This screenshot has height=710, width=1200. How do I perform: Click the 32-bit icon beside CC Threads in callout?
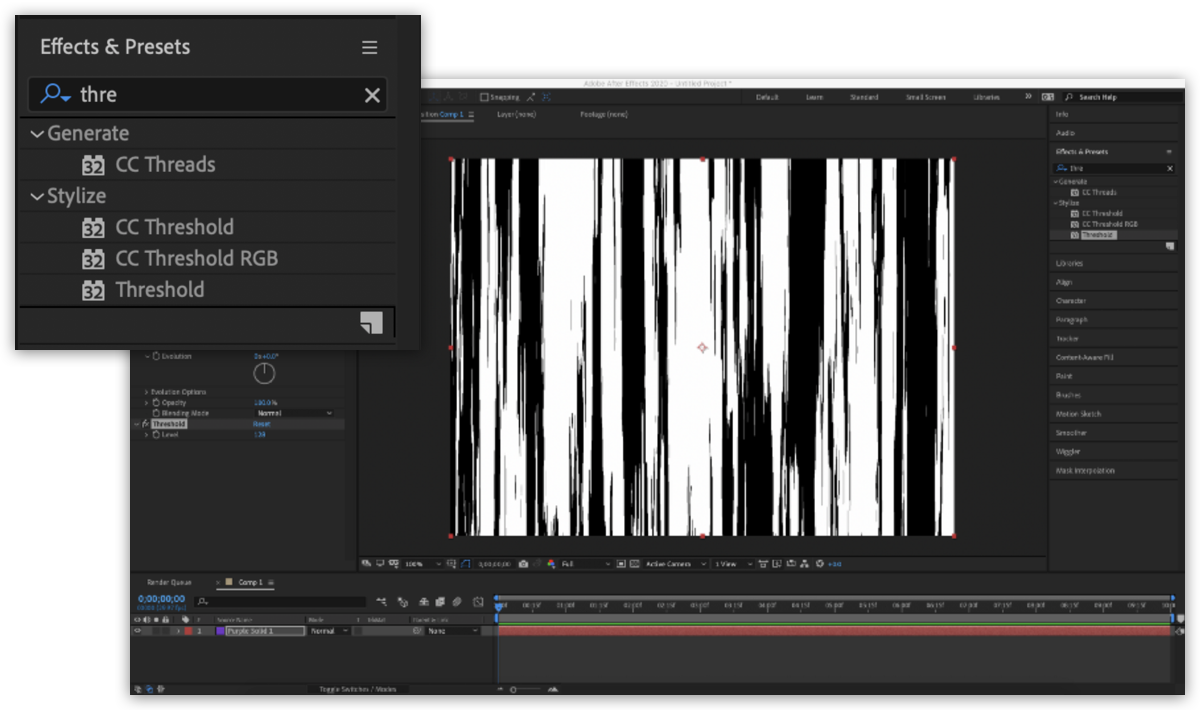(x=93, y=166)
